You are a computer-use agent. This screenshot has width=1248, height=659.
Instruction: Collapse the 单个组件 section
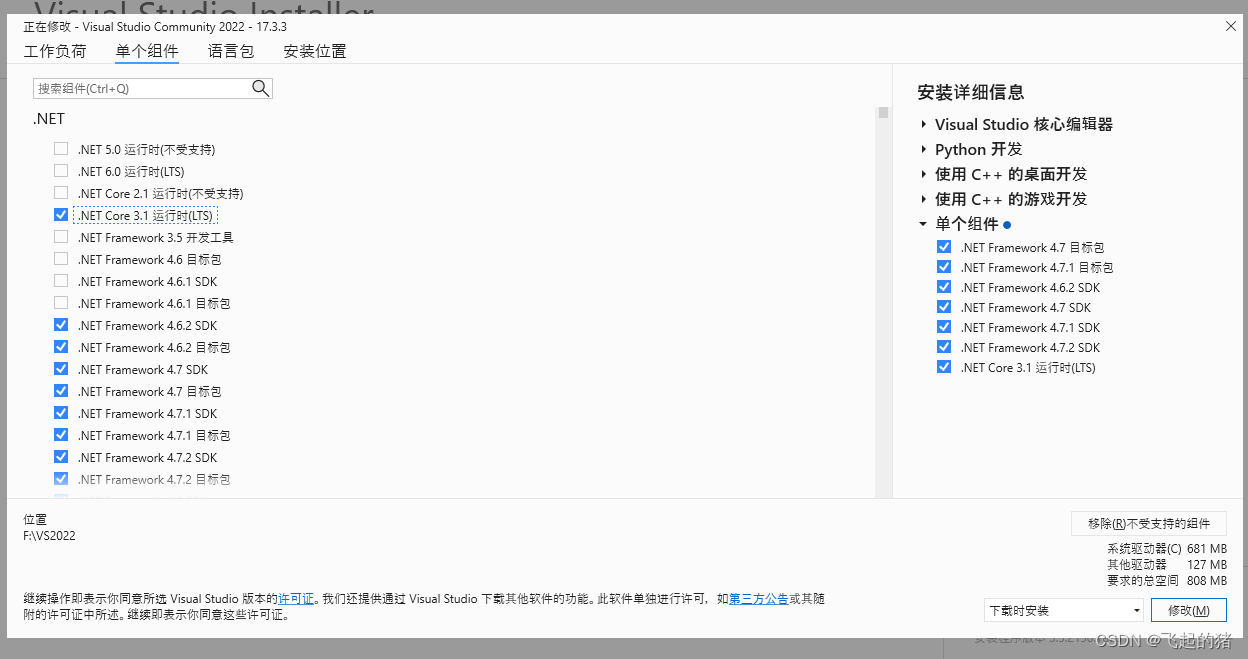point(923,224)
